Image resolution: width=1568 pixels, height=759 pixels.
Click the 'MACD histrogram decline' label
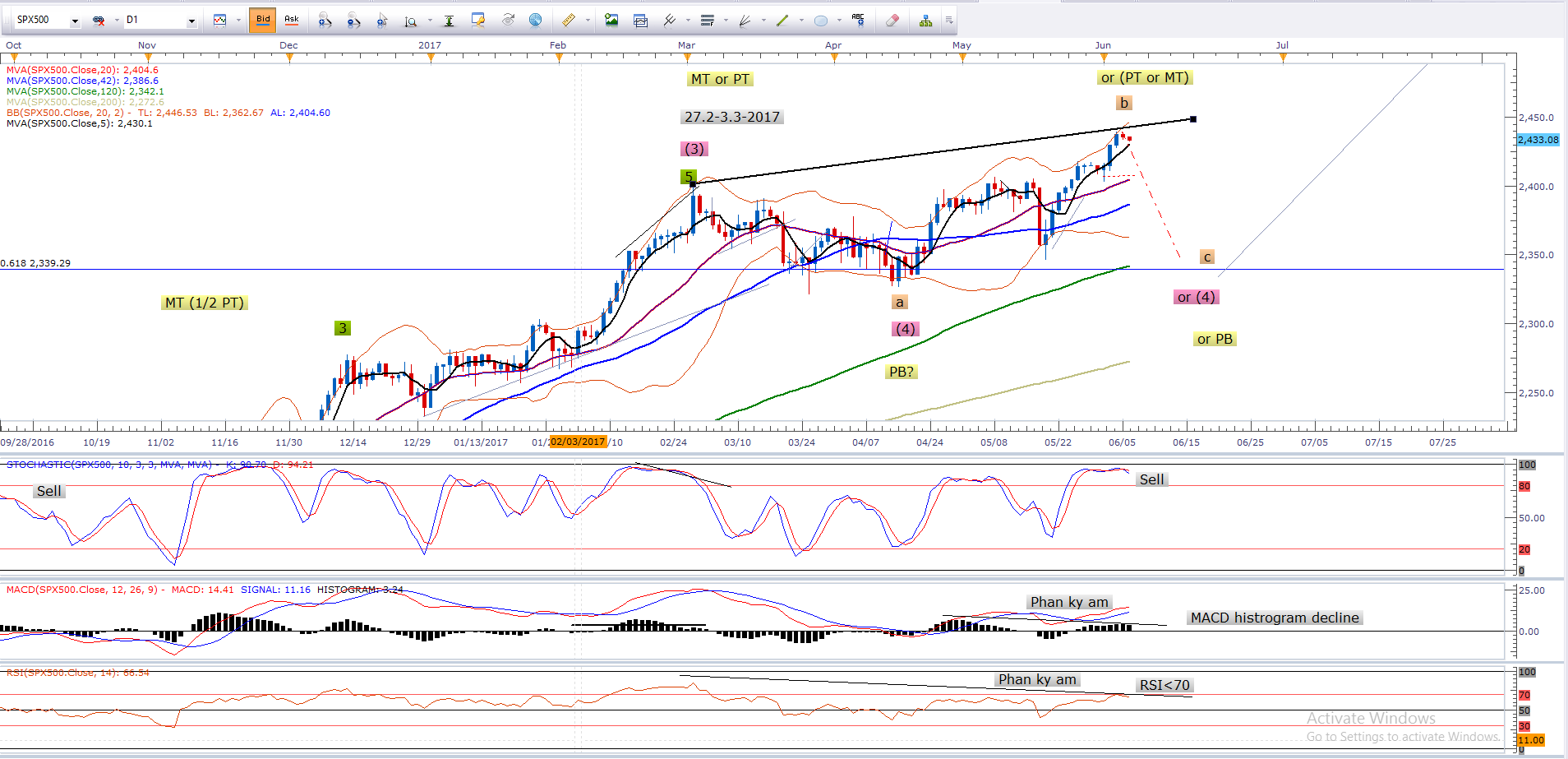1275,618
